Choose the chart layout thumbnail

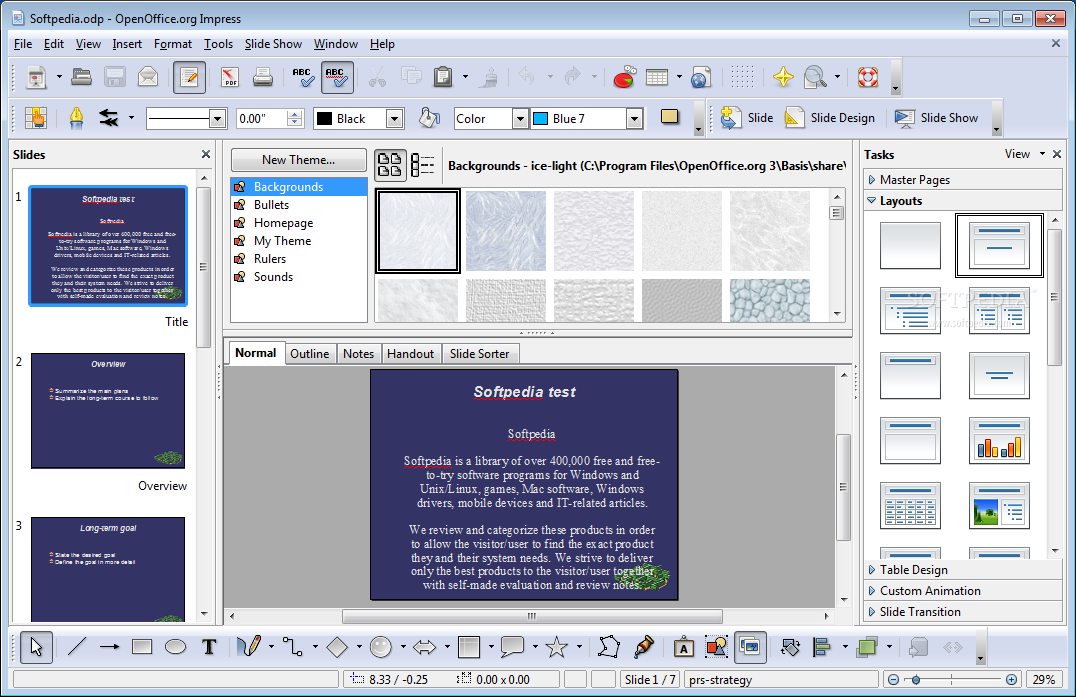point(999,441)
